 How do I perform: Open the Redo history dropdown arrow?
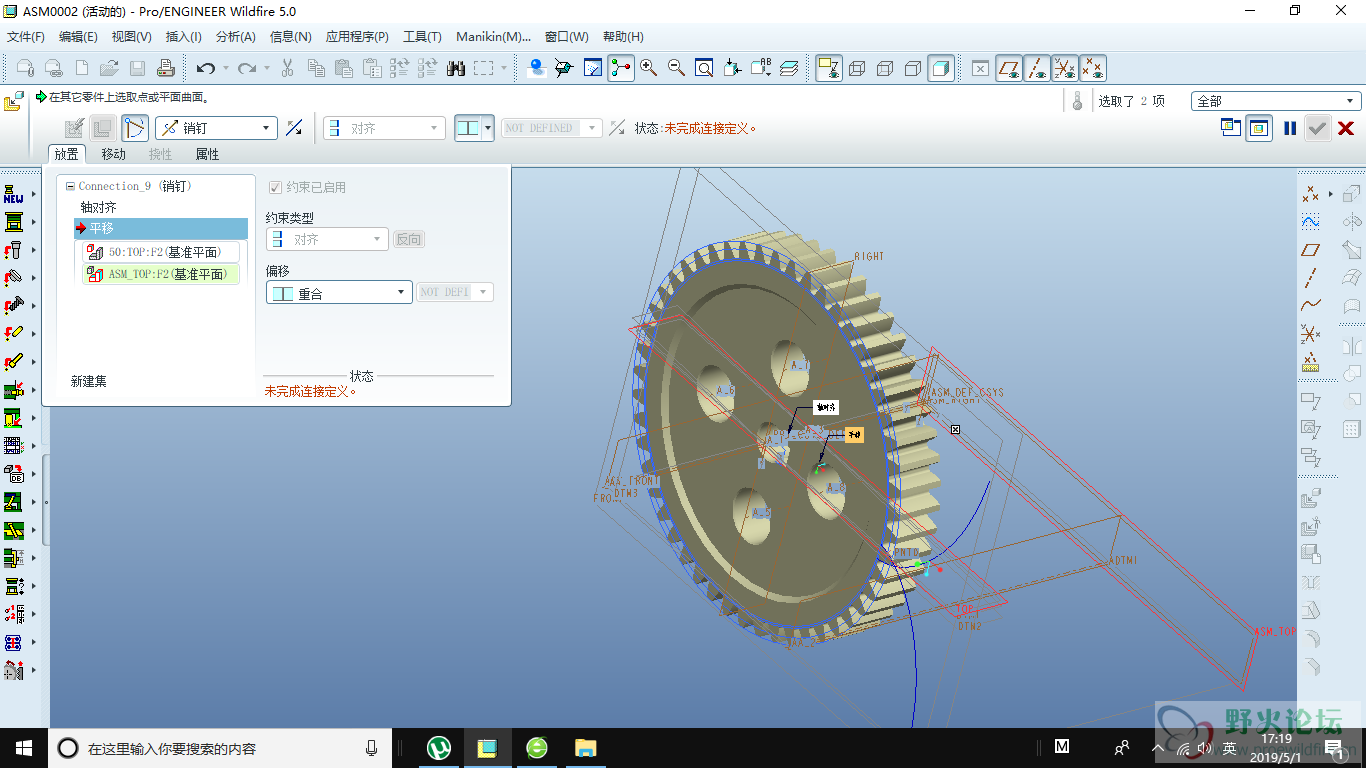(x=267, y=68)
